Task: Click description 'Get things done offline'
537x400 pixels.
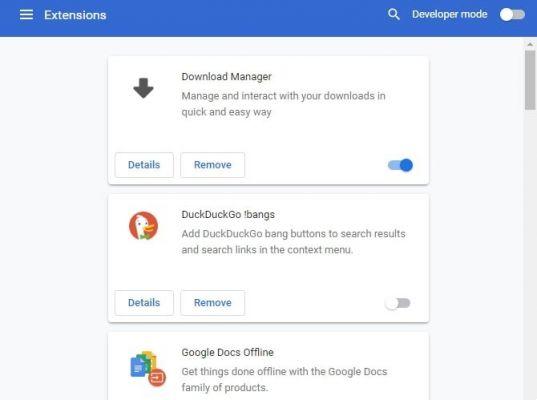Action: (x=284, y=379)
